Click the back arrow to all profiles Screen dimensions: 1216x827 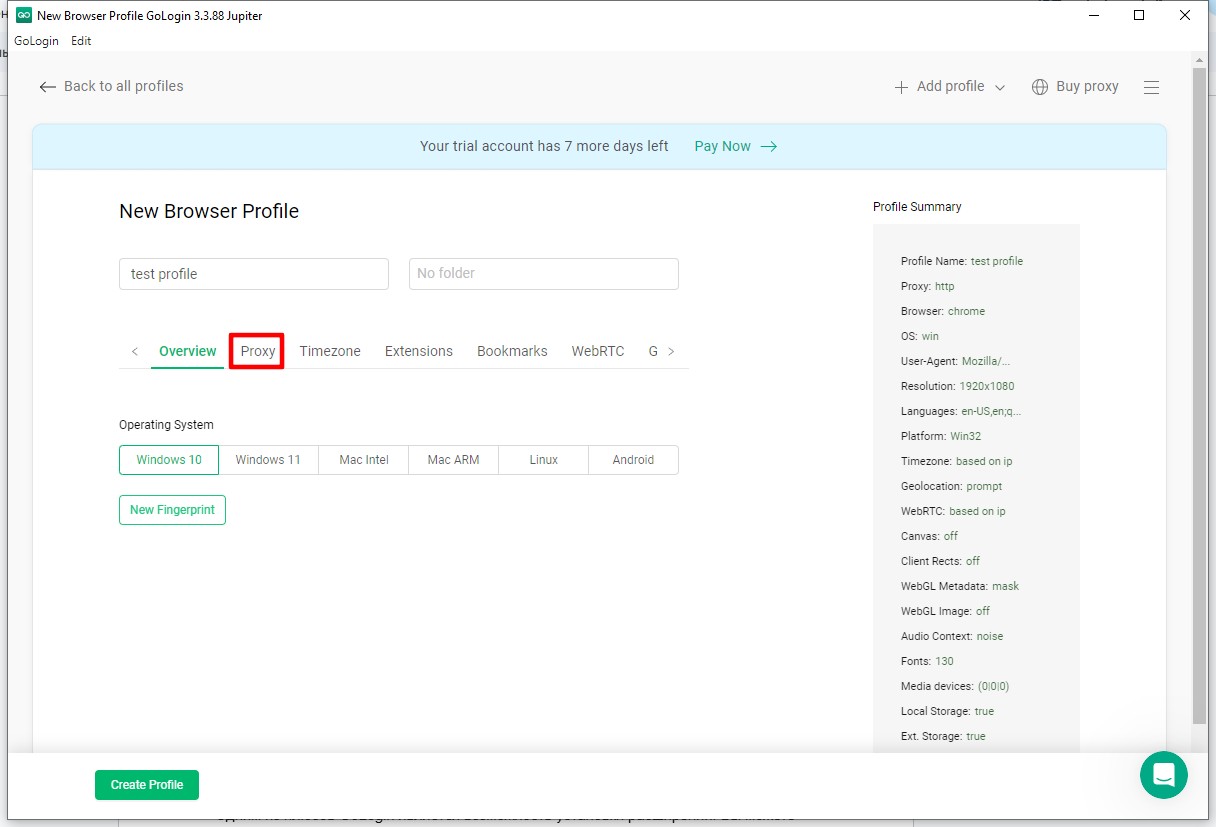coord(47,87)
